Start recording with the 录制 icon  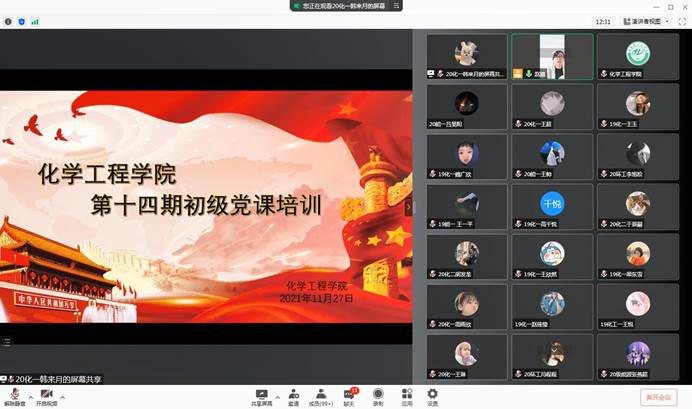pos(378,394)
